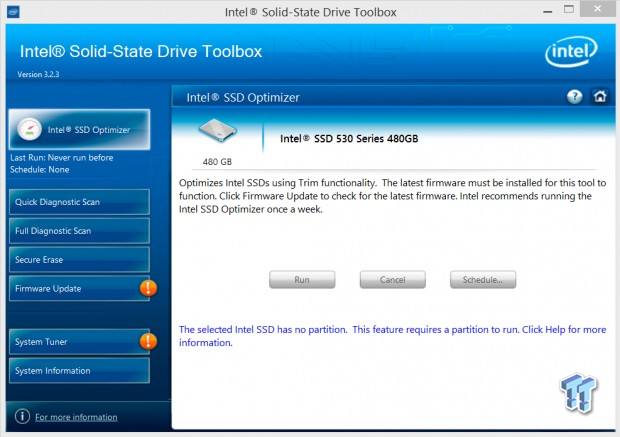
Task: Follow the For more information link
Action: [x=76, y=417]
